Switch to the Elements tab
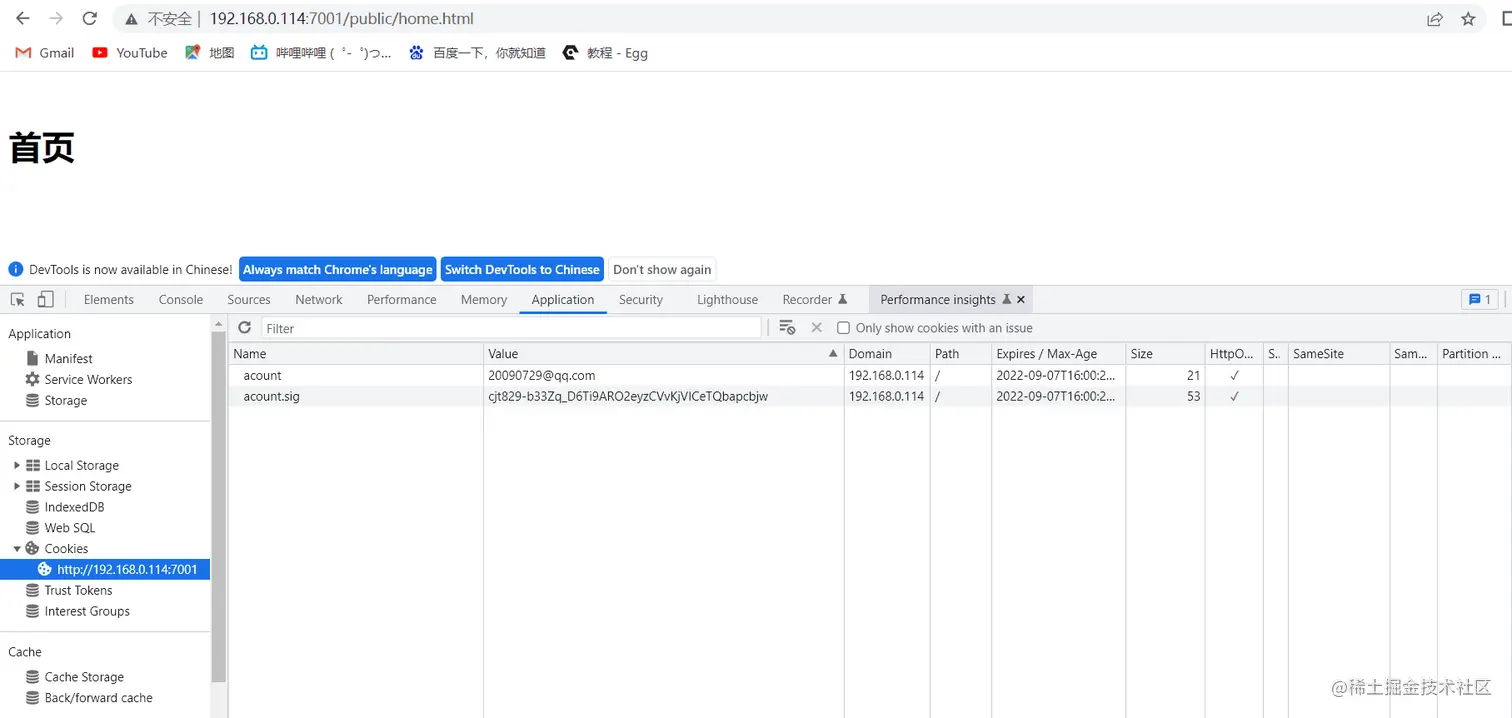Image resolution: width=1512 pixels, height=718 pixels. coord(109,299)
